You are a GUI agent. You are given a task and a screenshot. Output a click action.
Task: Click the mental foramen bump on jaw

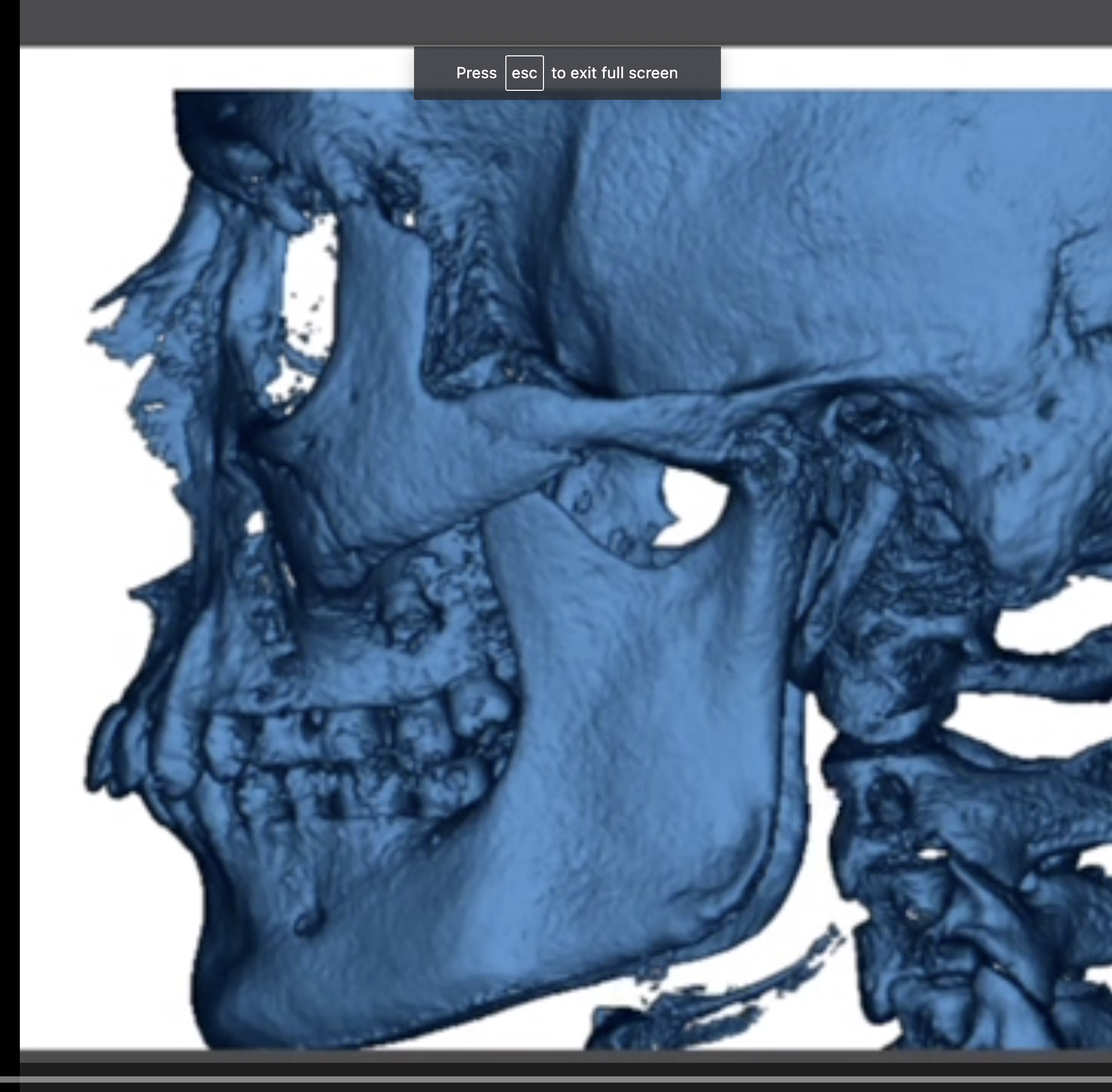[308, 922]
